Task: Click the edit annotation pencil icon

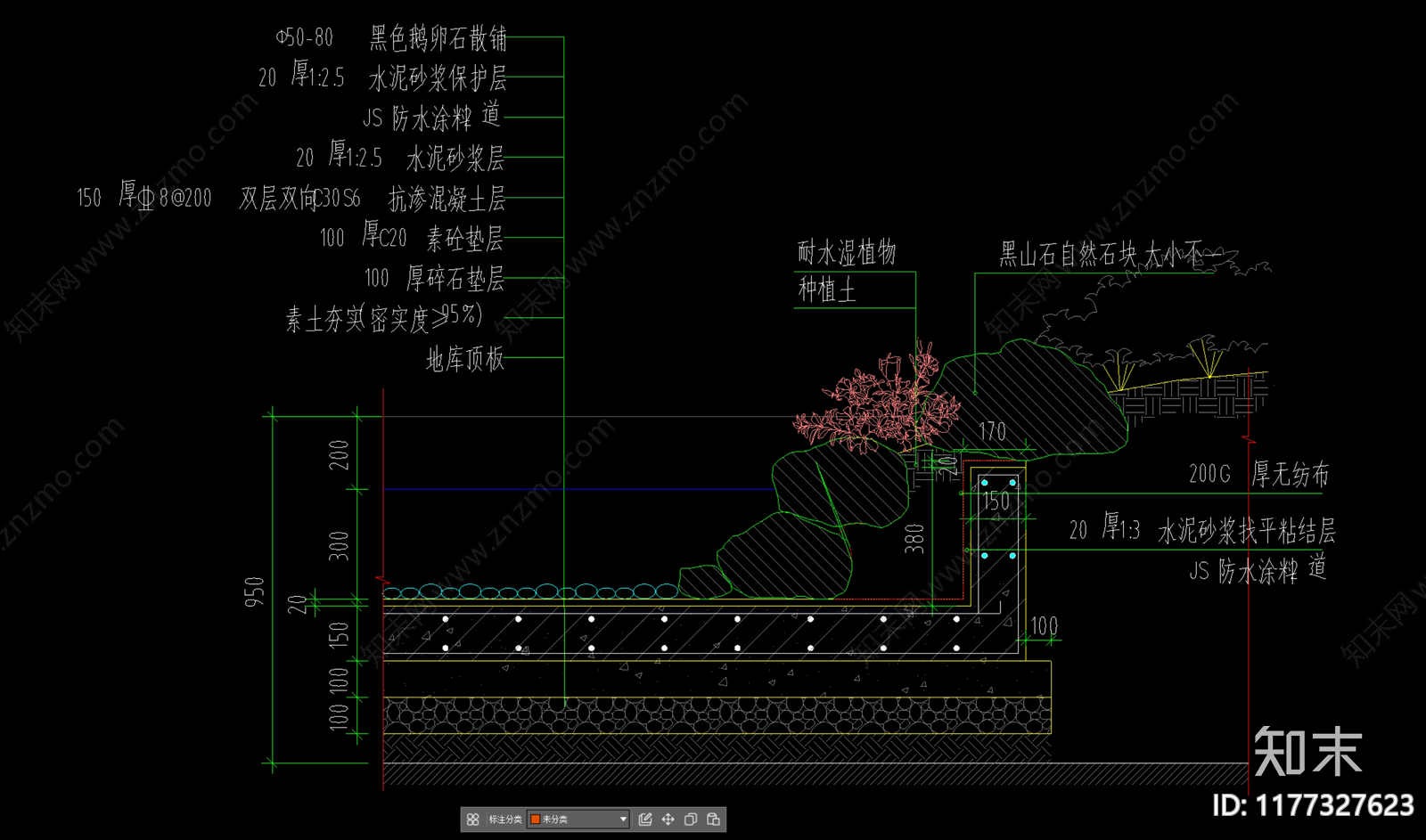Action: tap(645, 820)
